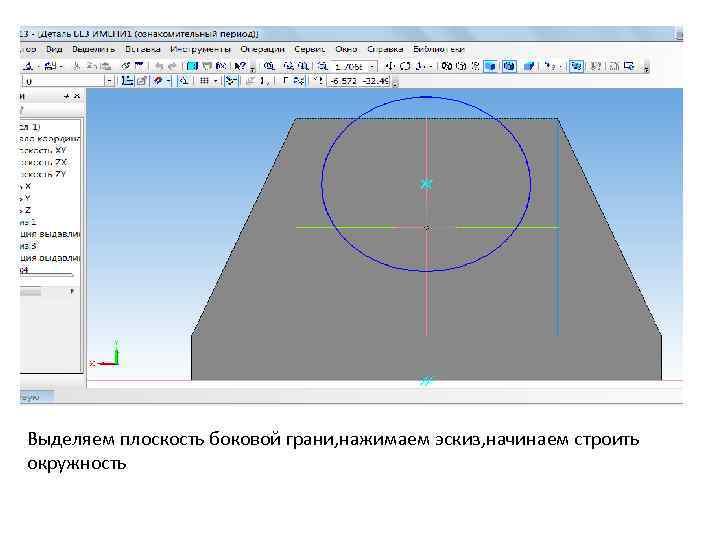Open the Справка menu

point(385,49)
